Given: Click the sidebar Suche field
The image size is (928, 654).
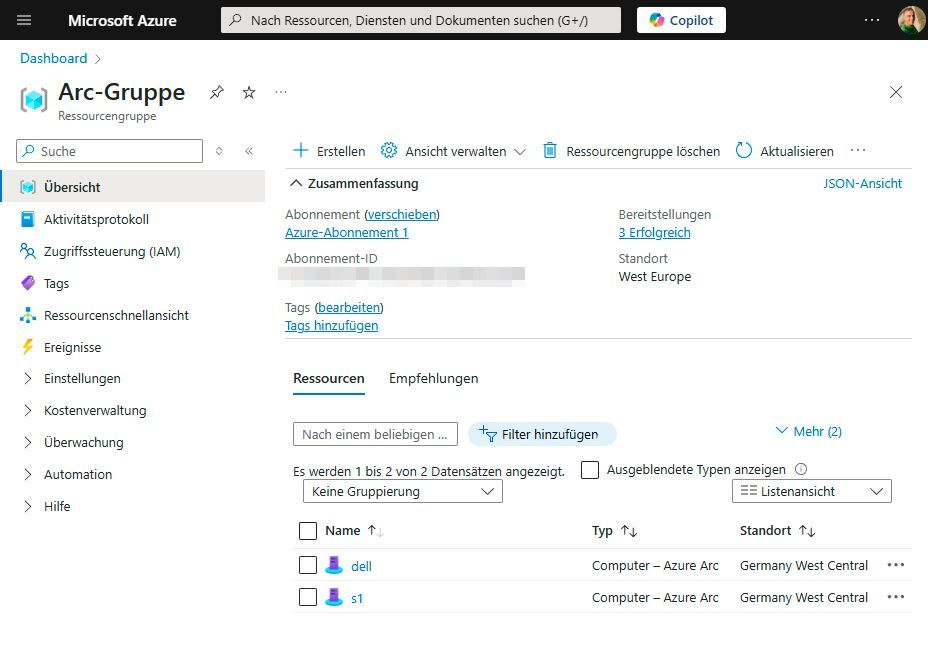Looking at the screenshot, I should pyautogui.click(x=109, y=151).
